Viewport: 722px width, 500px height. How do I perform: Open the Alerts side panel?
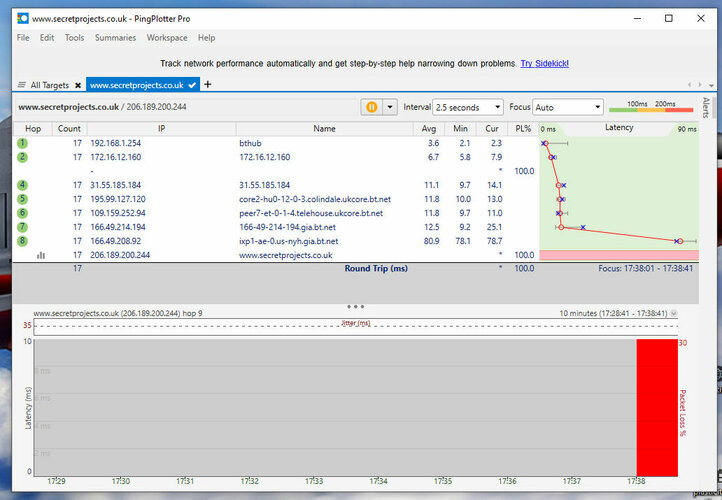click(x=706, y=107)
